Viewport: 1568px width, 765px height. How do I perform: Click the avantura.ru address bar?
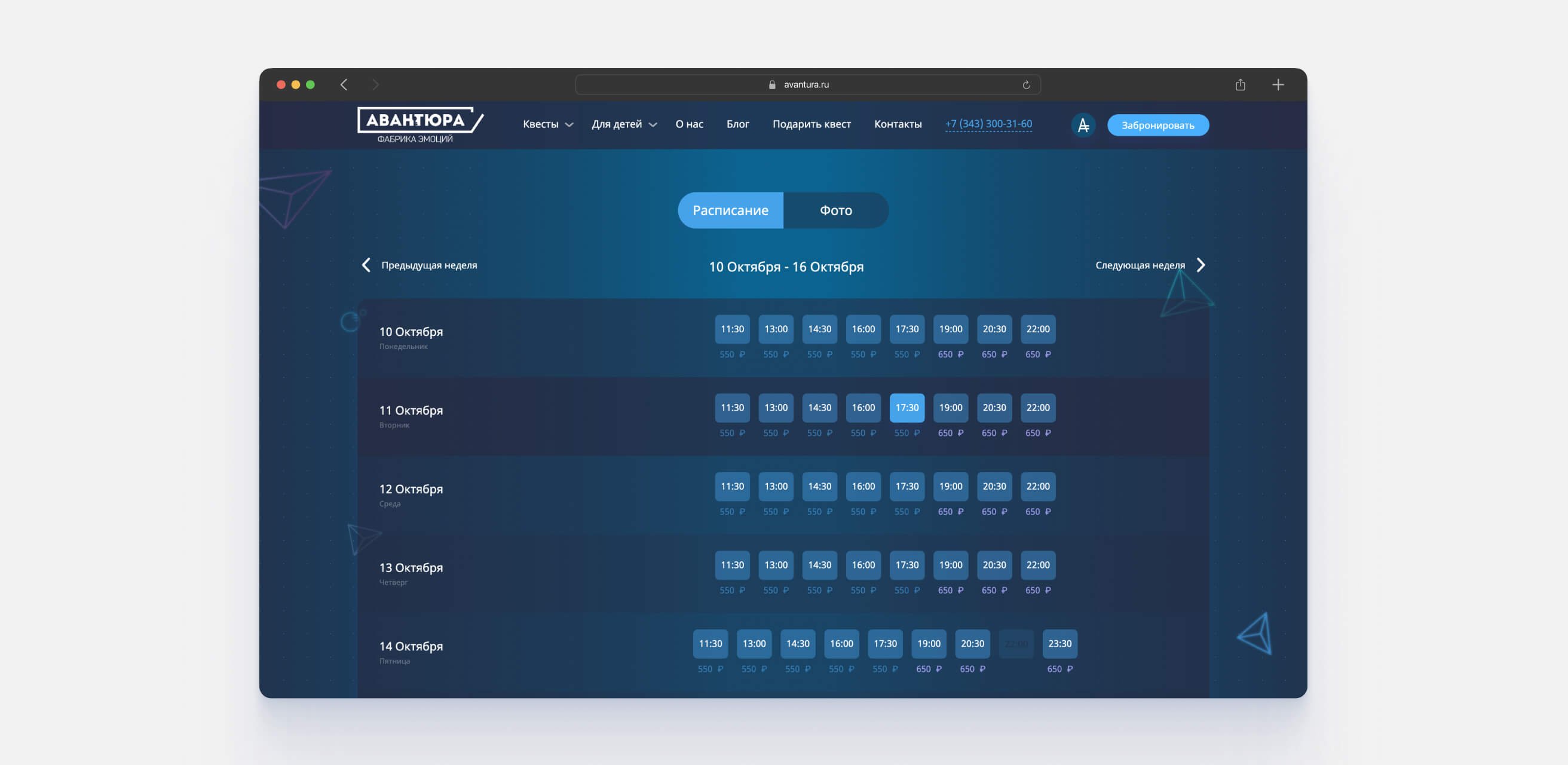(x=806, y=85)
